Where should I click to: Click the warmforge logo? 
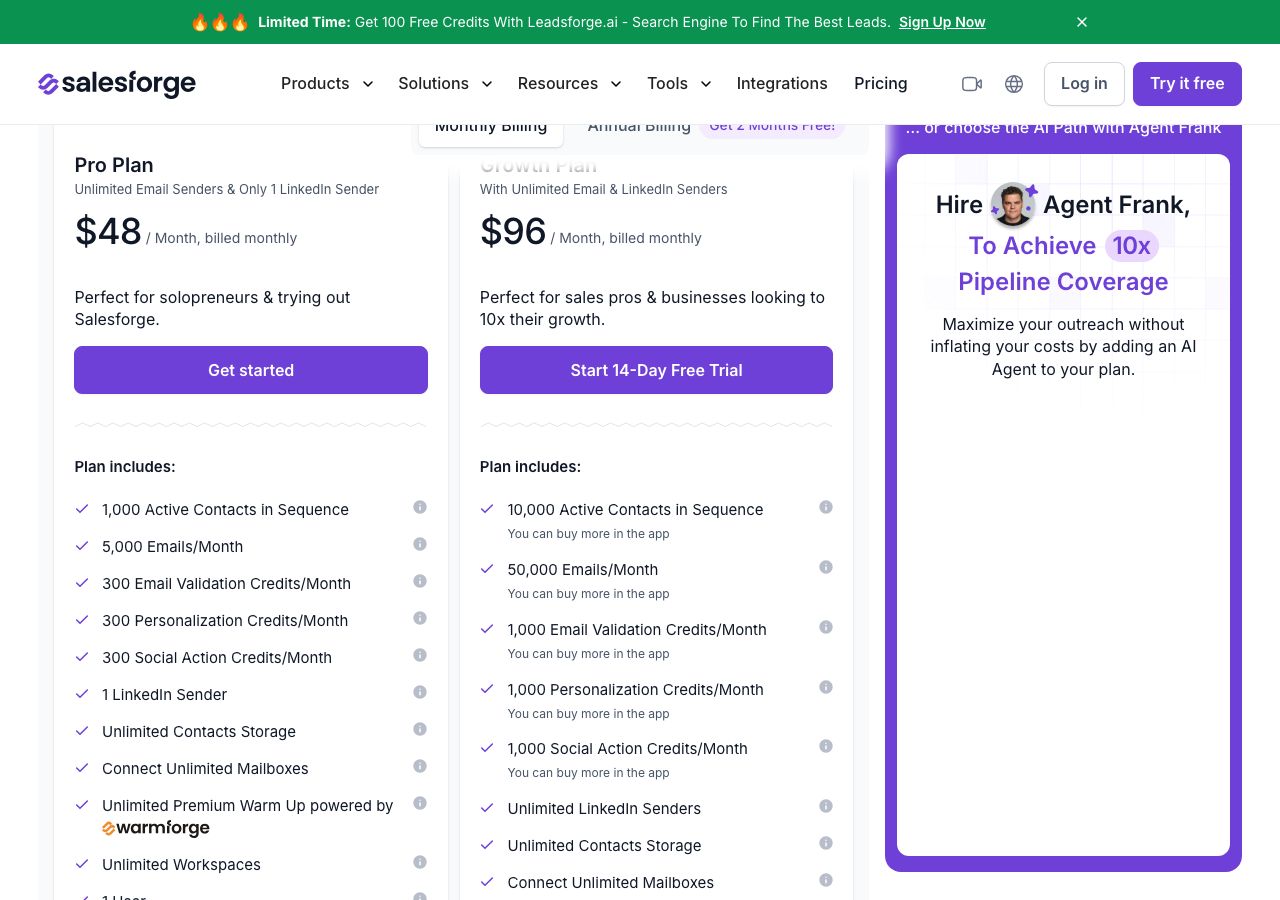pos(156,828)
